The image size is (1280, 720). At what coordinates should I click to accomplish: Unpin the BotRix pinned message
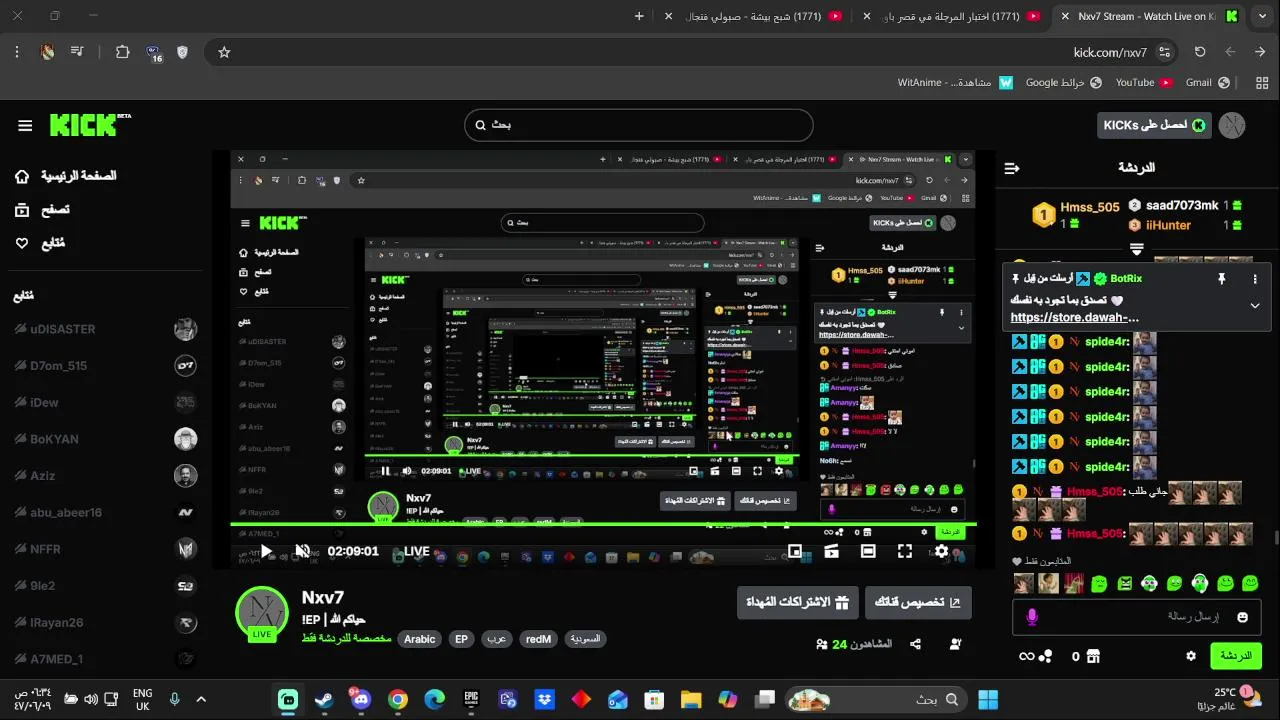pos(1221,279)
